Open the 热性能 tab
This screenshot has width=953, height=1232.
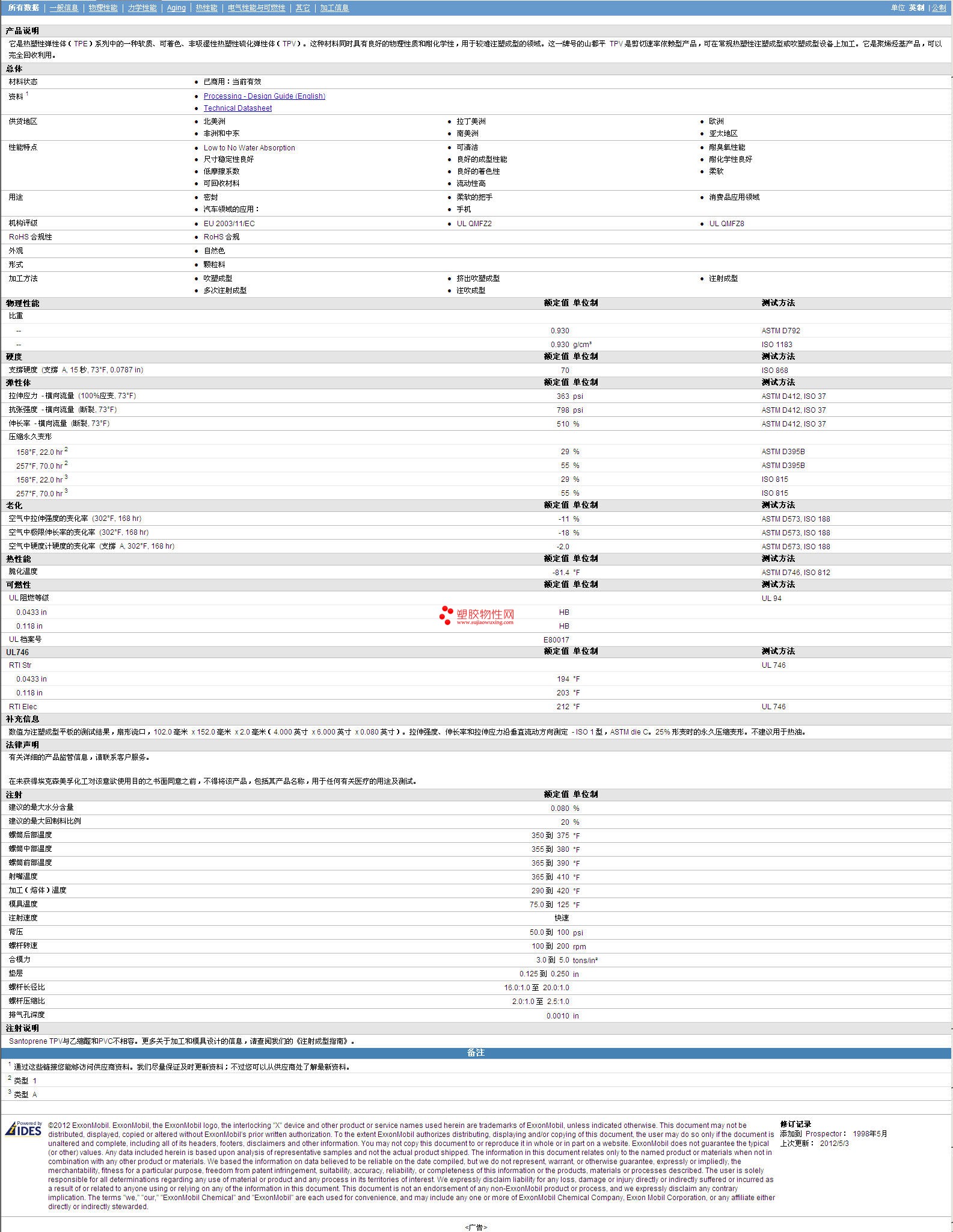[x=206, y=8]
